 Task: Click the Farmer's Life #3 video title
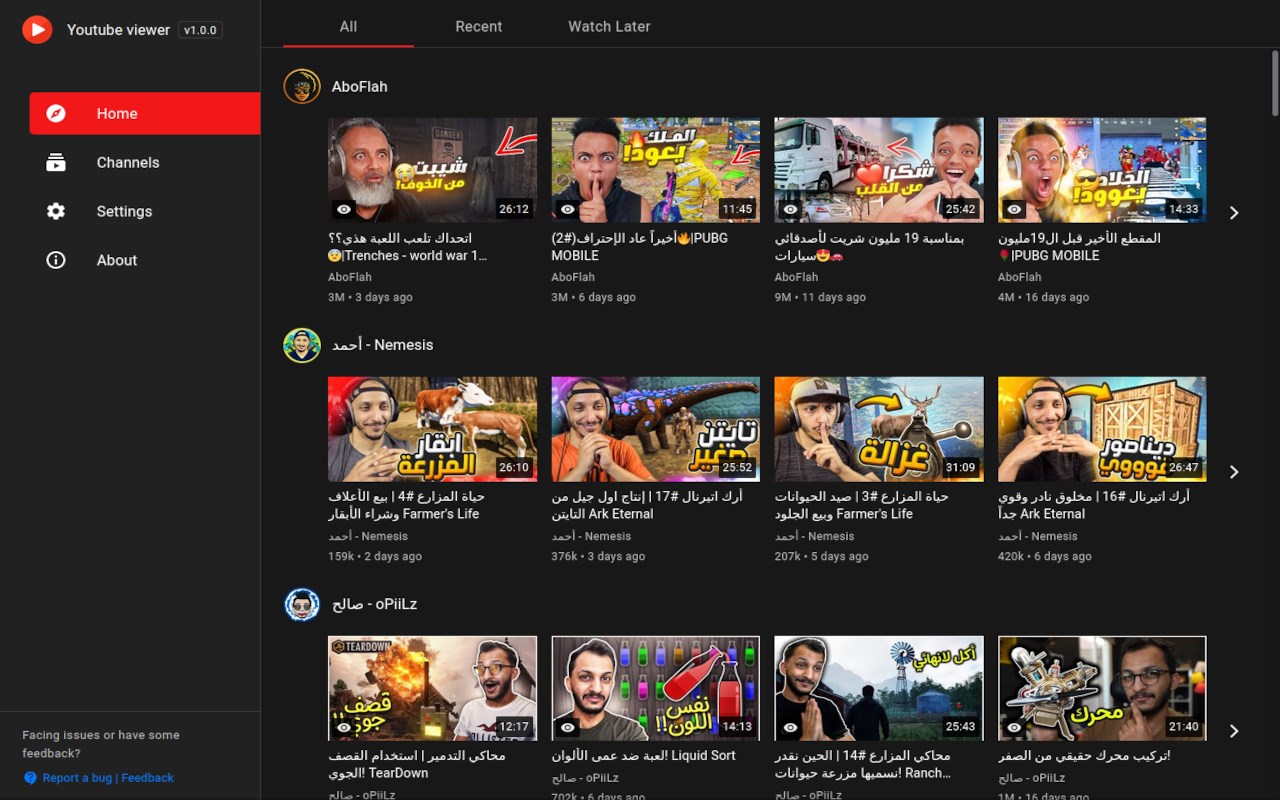[862, 505]
